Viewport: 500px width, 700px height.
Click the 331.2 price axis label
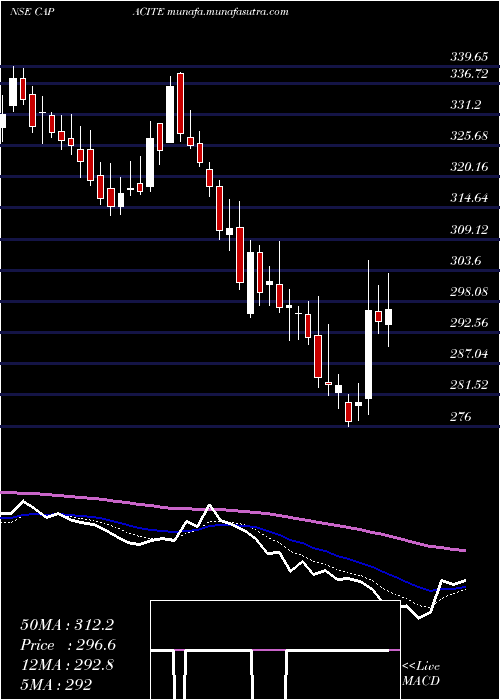click(467, 105)
